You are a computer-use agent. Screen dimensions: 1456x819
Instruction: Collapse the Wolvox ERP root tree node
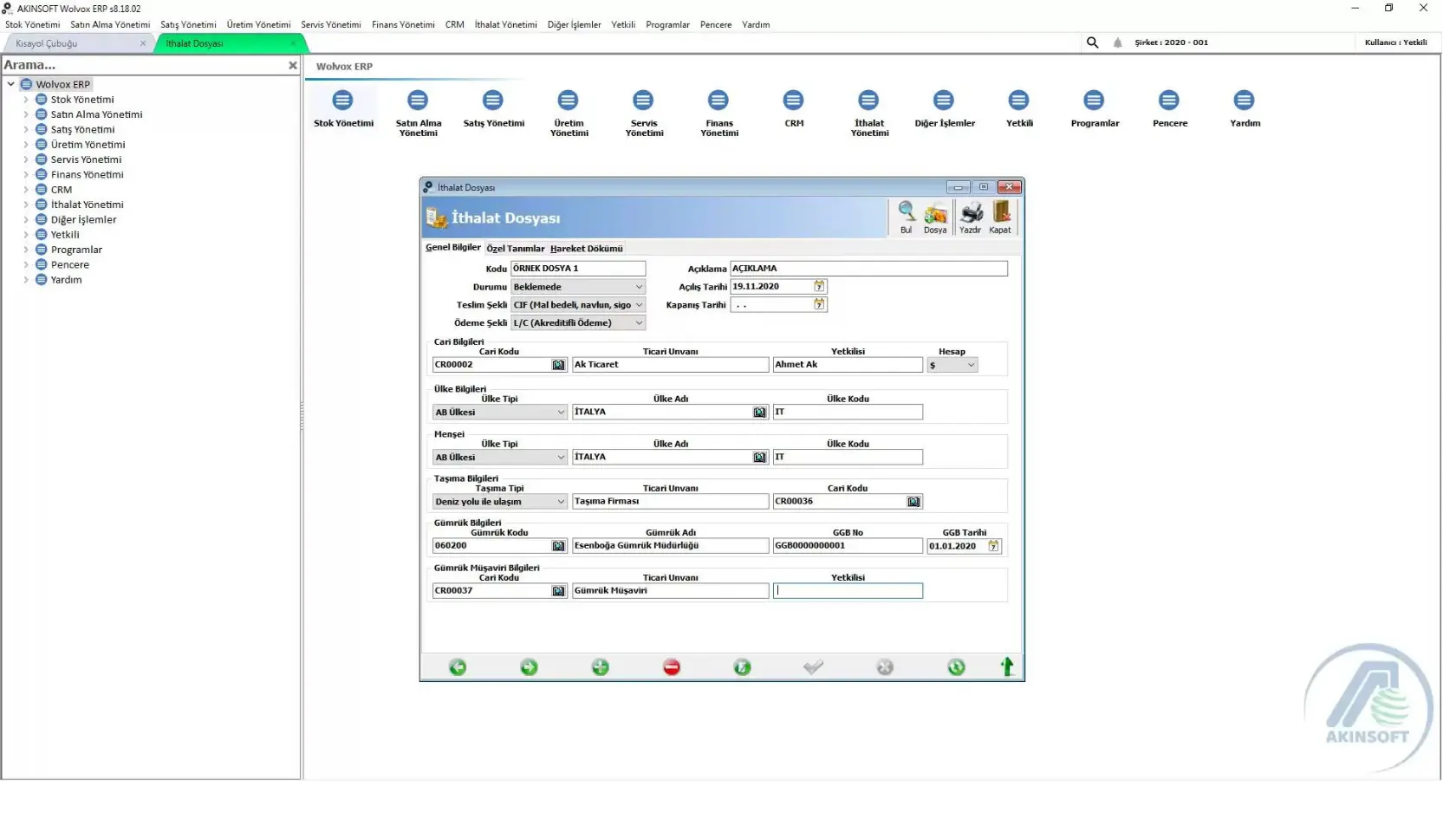11,85
